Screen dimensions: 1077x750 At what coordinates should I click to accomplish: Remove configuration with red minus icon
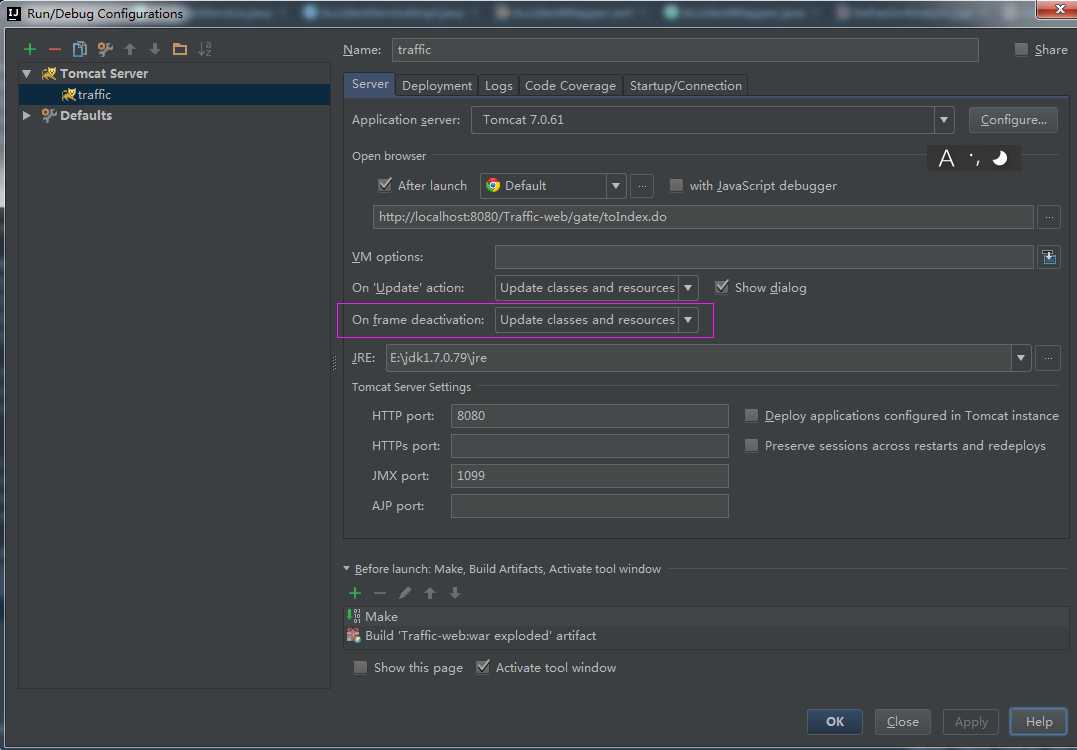55,49
